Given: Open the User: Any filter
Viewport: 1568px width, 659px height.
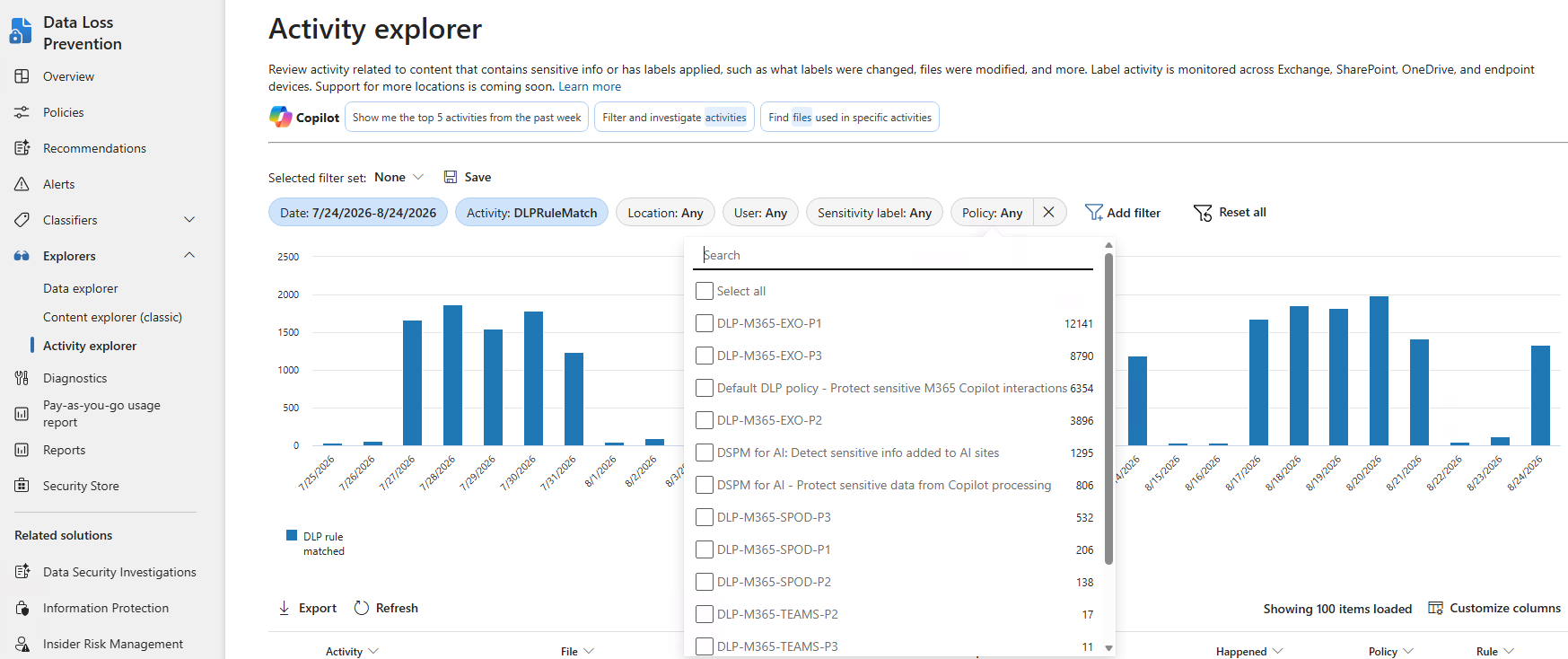Looking at the screenshot, I should click(760, 213).
